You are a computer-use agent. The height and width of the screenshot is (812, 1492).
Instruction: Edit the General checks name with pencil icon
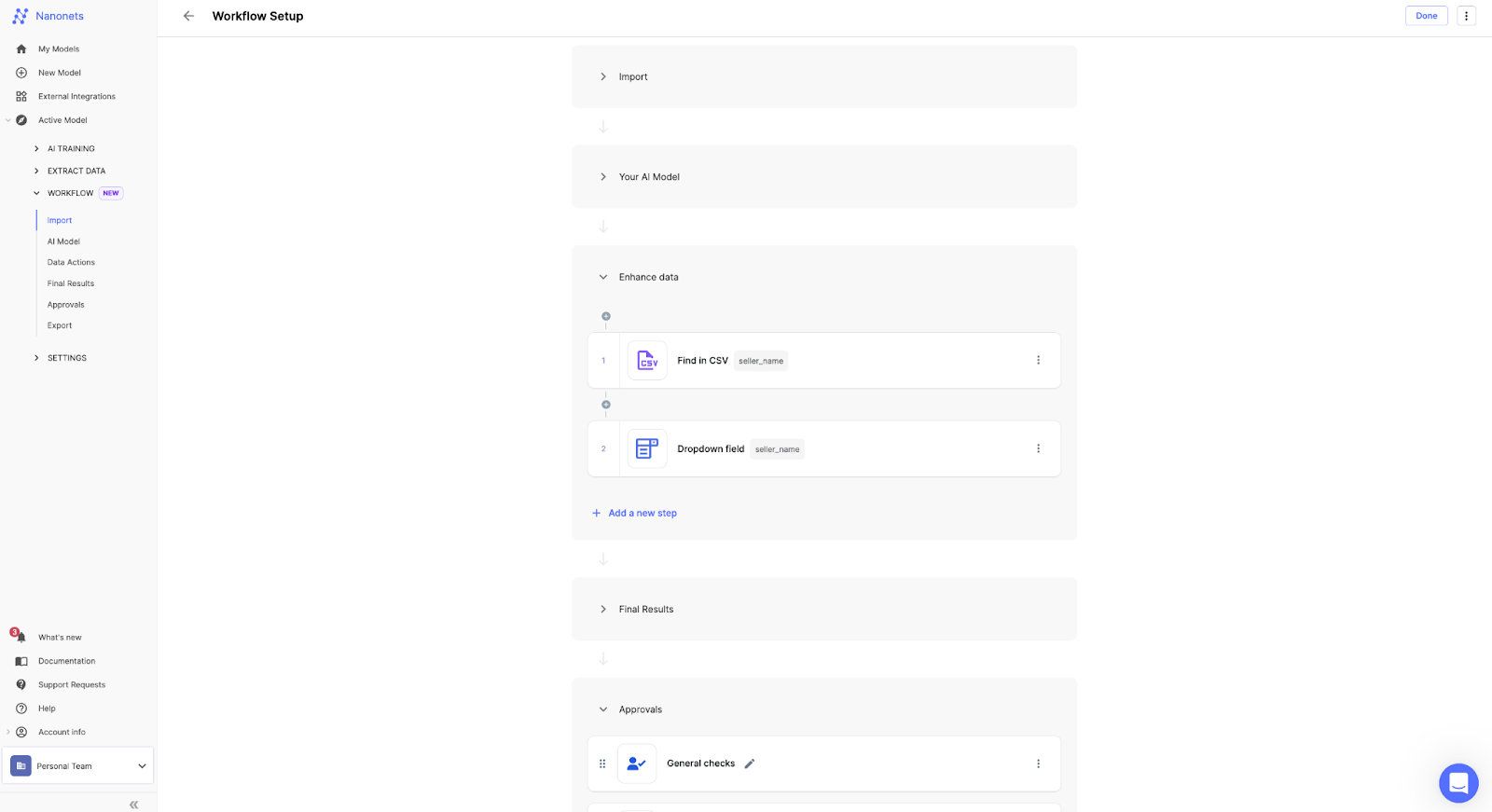[750, 764]
